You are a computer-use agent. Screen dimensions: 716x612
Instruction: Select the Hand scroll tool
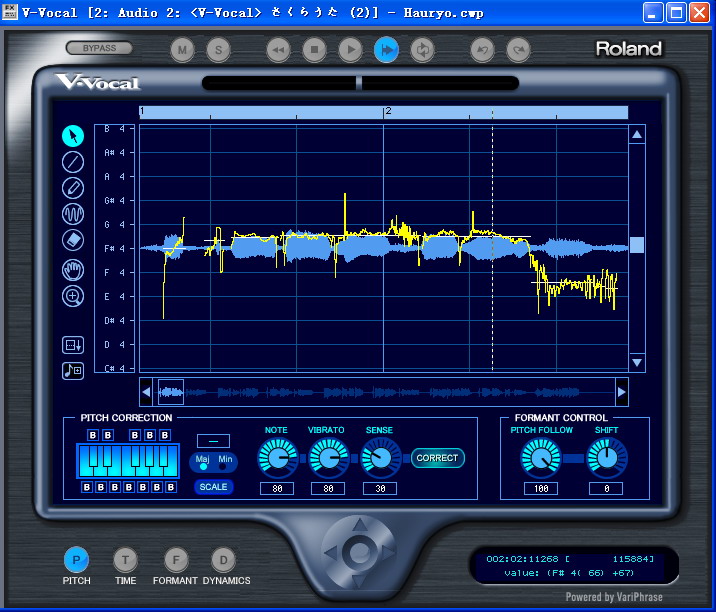pos(73,270)
